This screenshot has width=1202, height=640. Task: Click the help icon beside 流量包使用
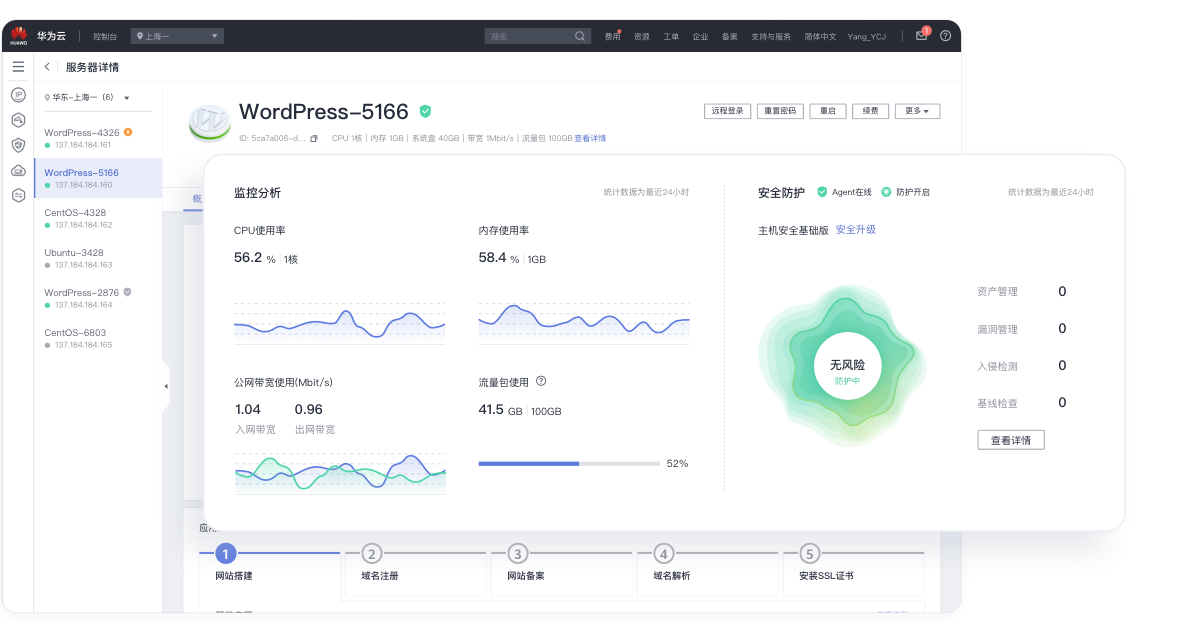(541, 381)
